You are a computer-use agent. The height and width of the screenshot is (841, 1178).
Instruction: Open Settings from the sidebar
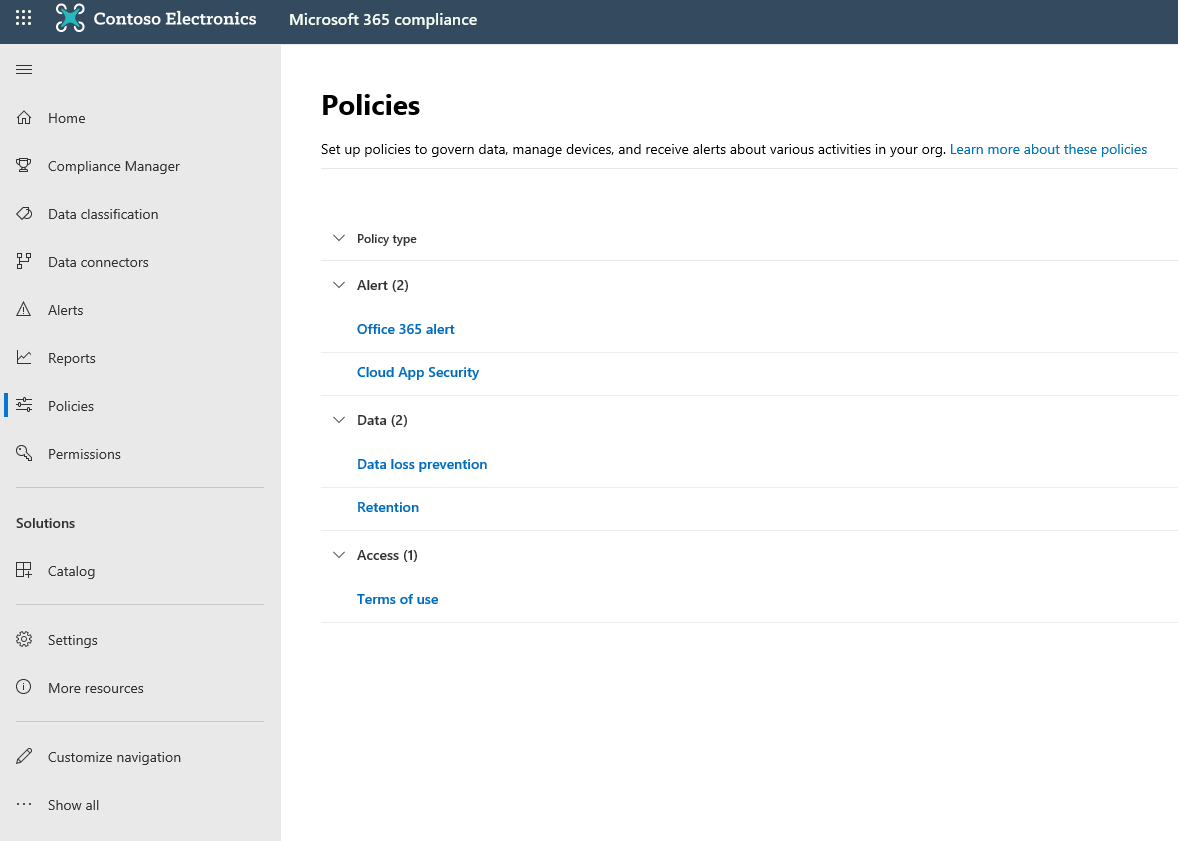tap(72, 639)
